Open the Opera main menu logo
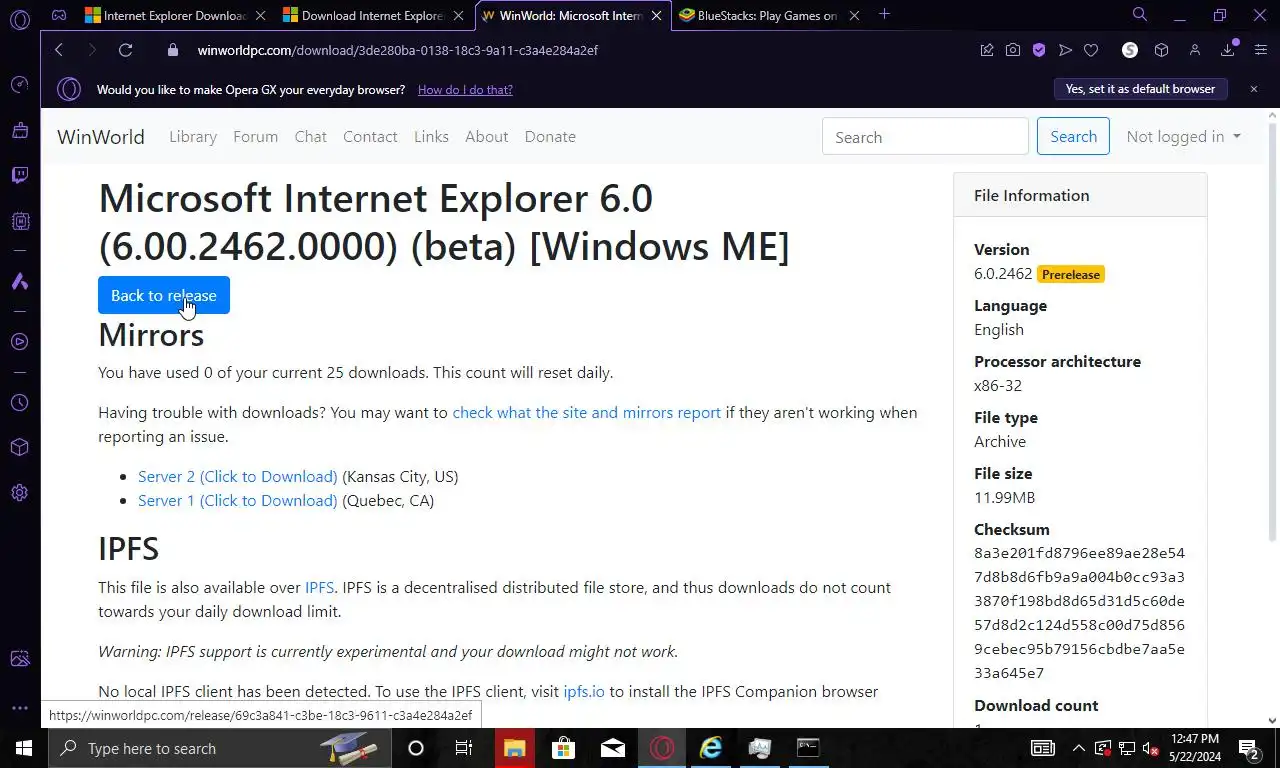 point(19,18)
